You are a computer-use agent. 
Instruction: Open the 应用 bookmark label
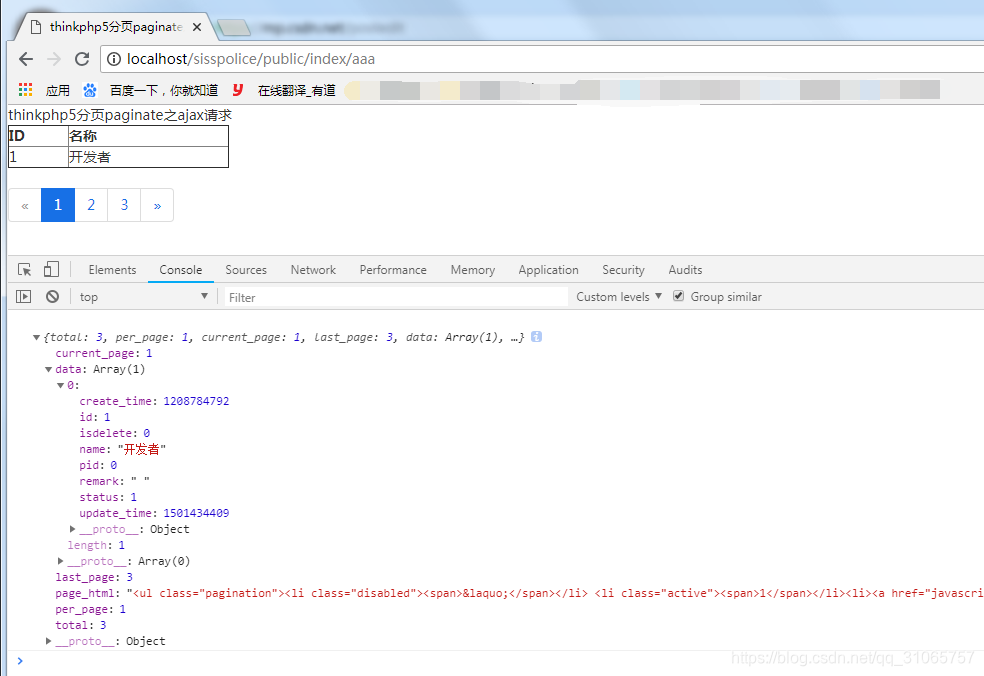tap(58, 90)
